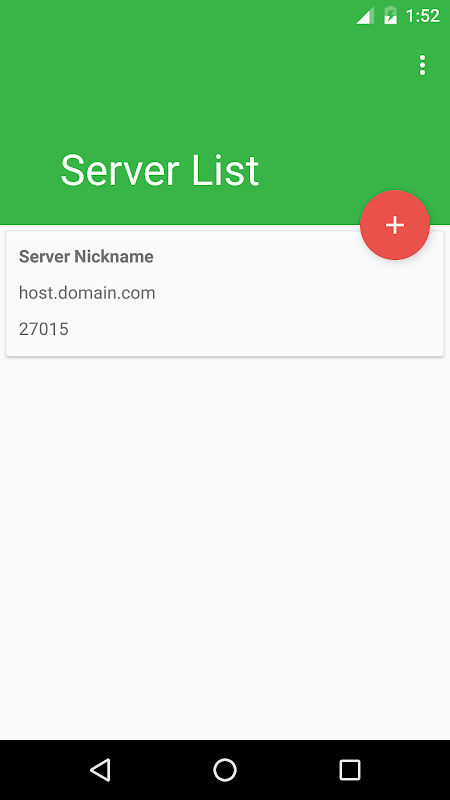Tap the Android home circle
This screenshot has width=450, height=800.
[225, 769]
